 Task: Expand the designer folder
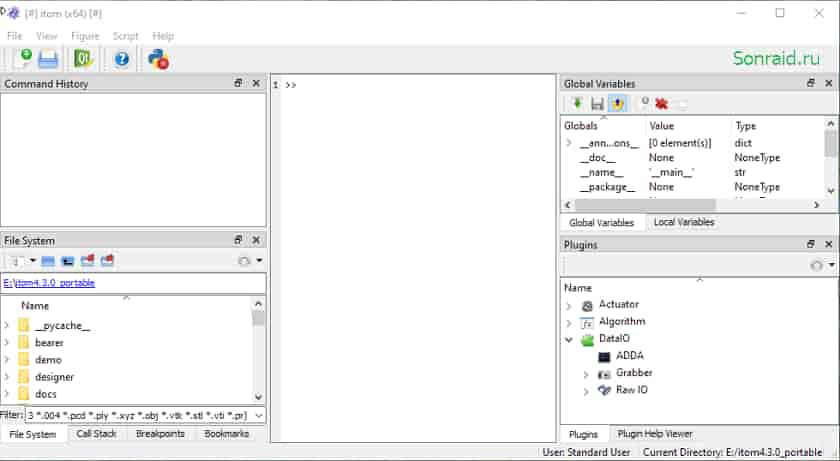point(7,376)
